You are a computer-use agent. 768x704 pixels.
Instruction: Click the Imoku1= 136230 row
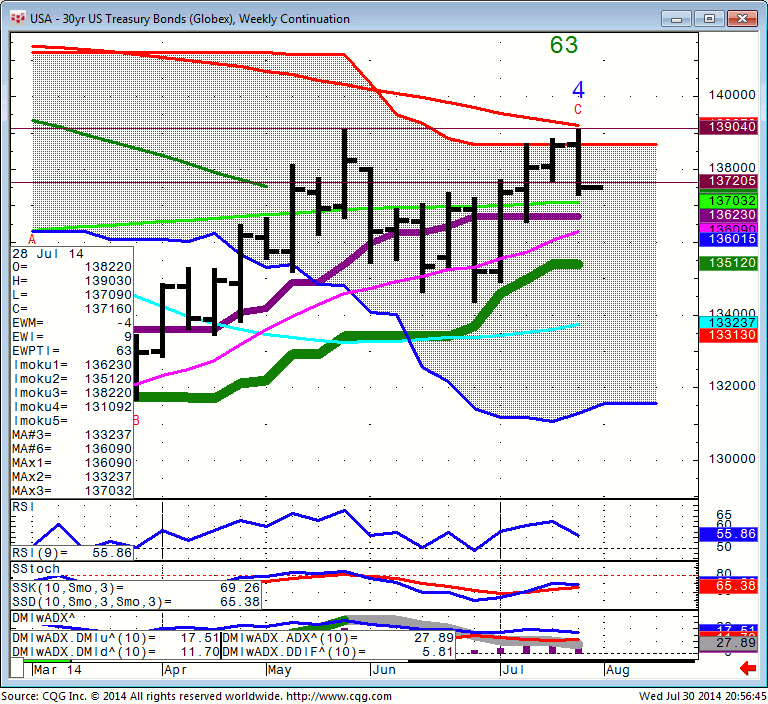(x=72, y=365)
